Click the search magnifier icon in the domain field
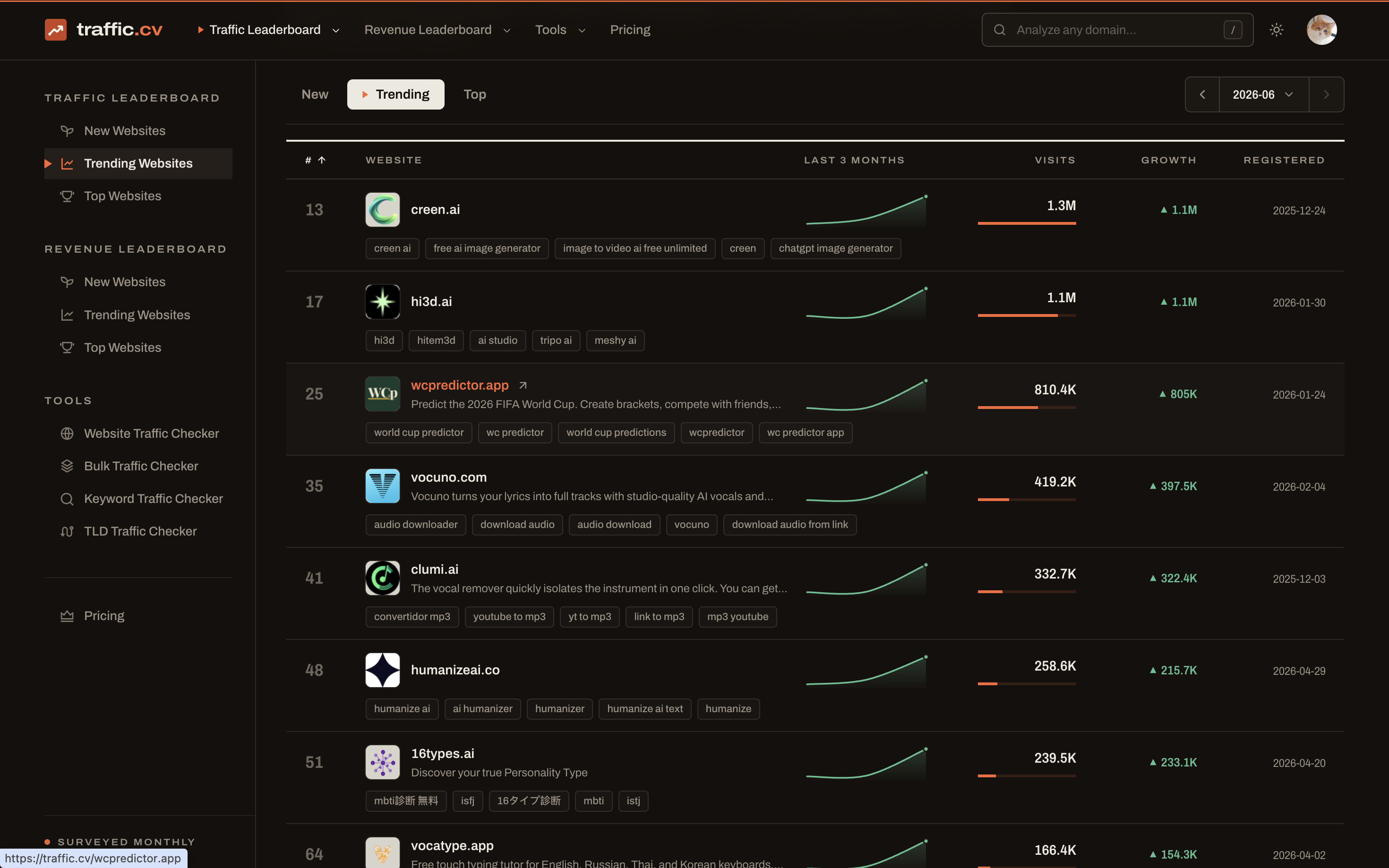The width and height of the screenshot is (1389, 868). [x=1000, y=30]
